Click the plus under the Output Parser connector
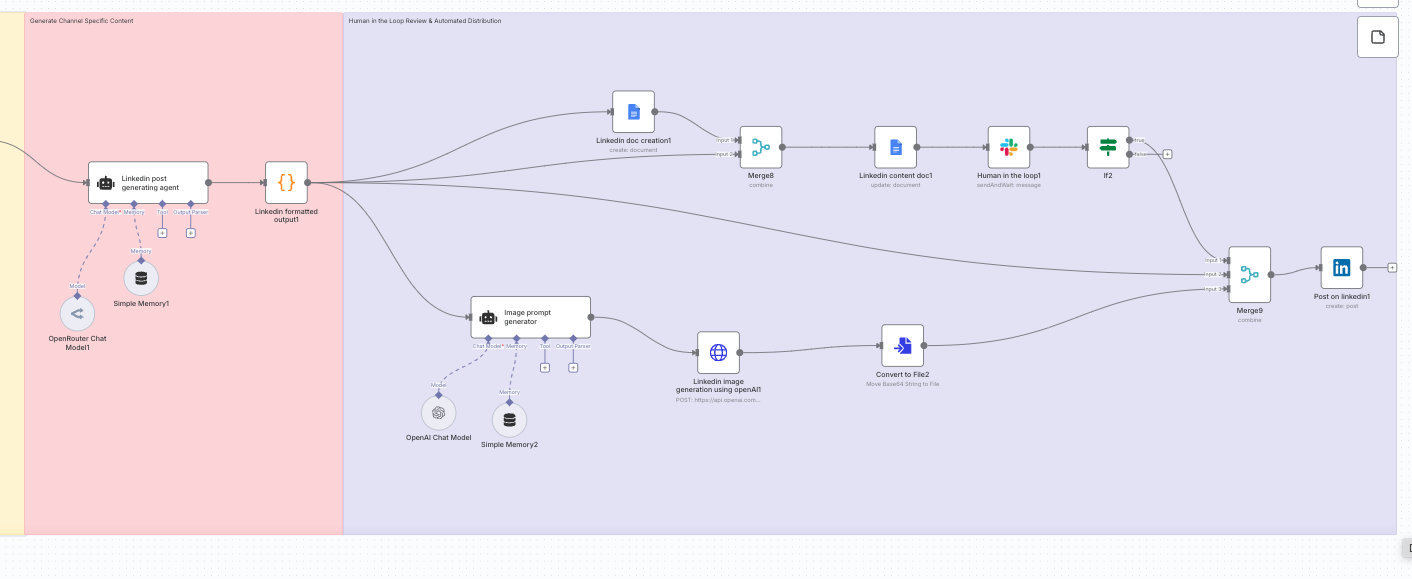Image resolution: width=1412 pixels, height=579 pixels. [x=190, y=232]
